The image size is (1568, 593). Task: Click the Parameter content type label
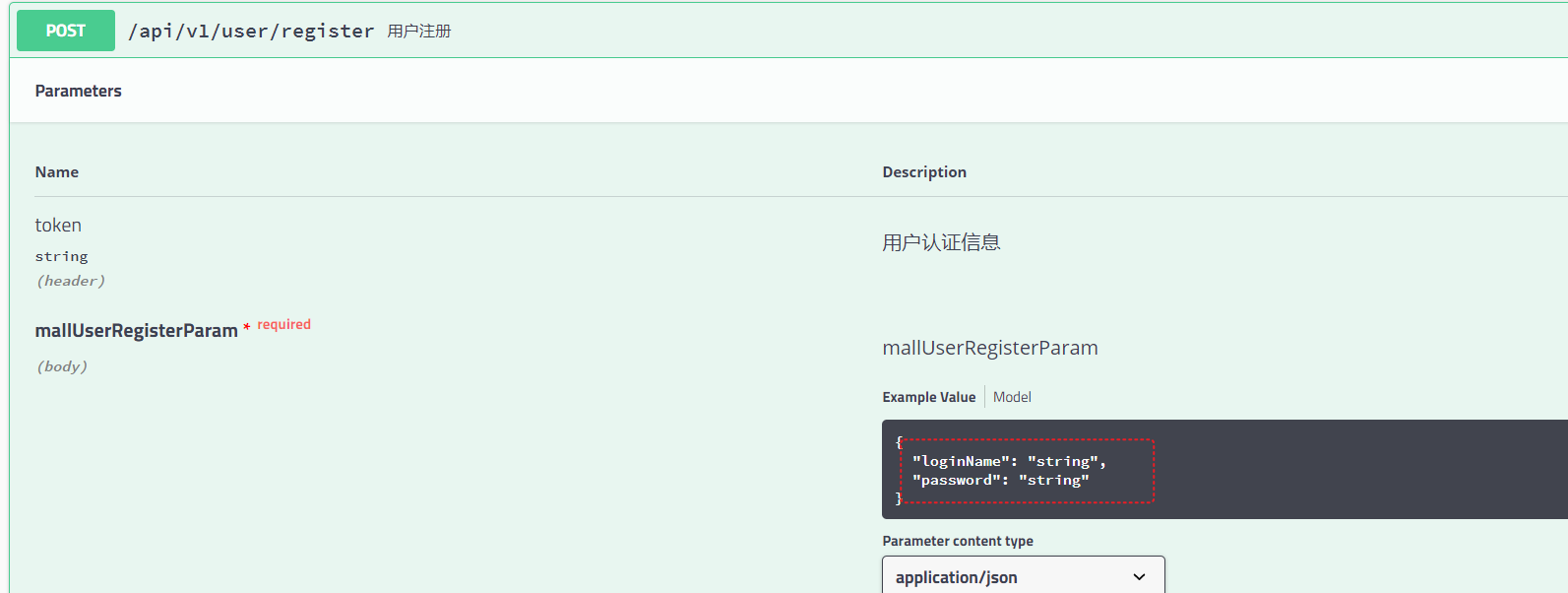[958, 541]
